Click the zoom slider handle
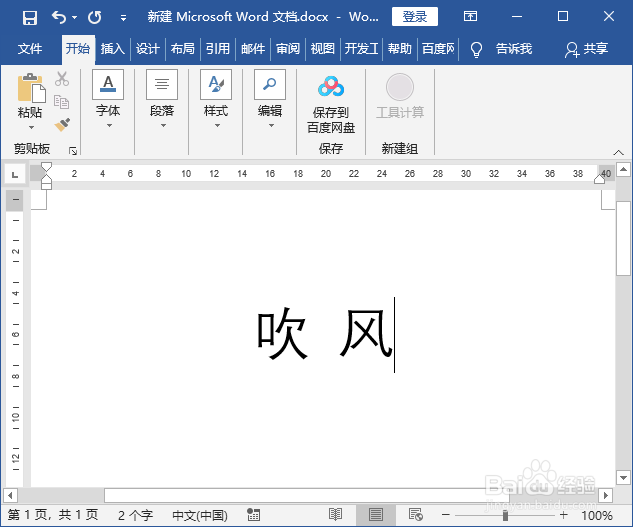This screenshot has height=527, width=633. 505,515
